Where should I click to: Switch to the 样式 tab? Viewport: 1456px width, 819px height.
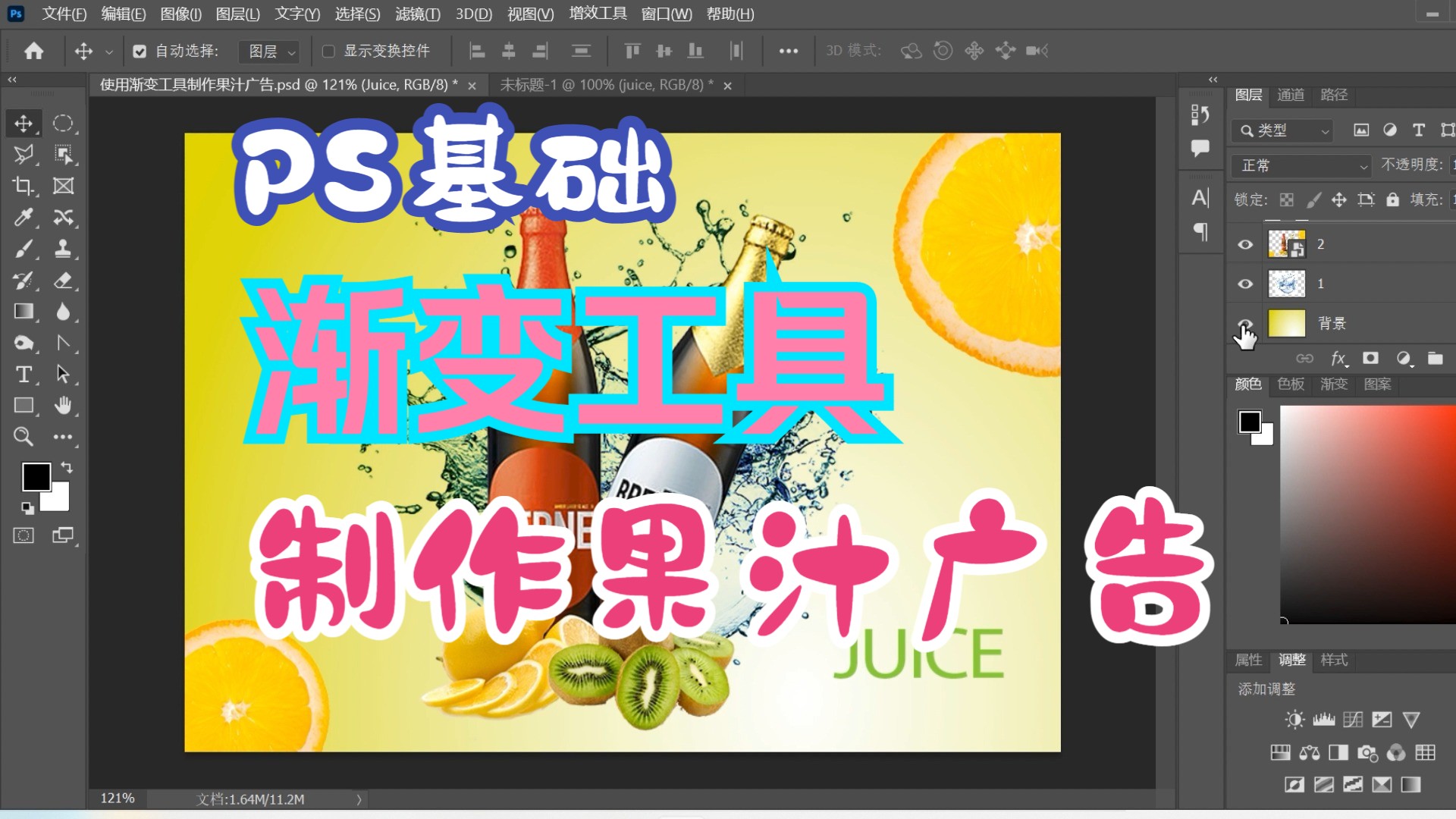point(1334,660)
